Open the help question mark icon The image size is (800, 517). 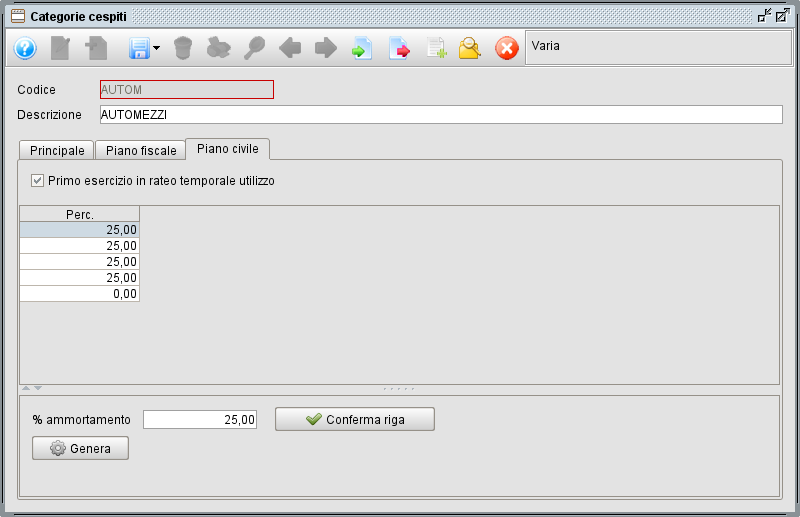coord(25,48)
